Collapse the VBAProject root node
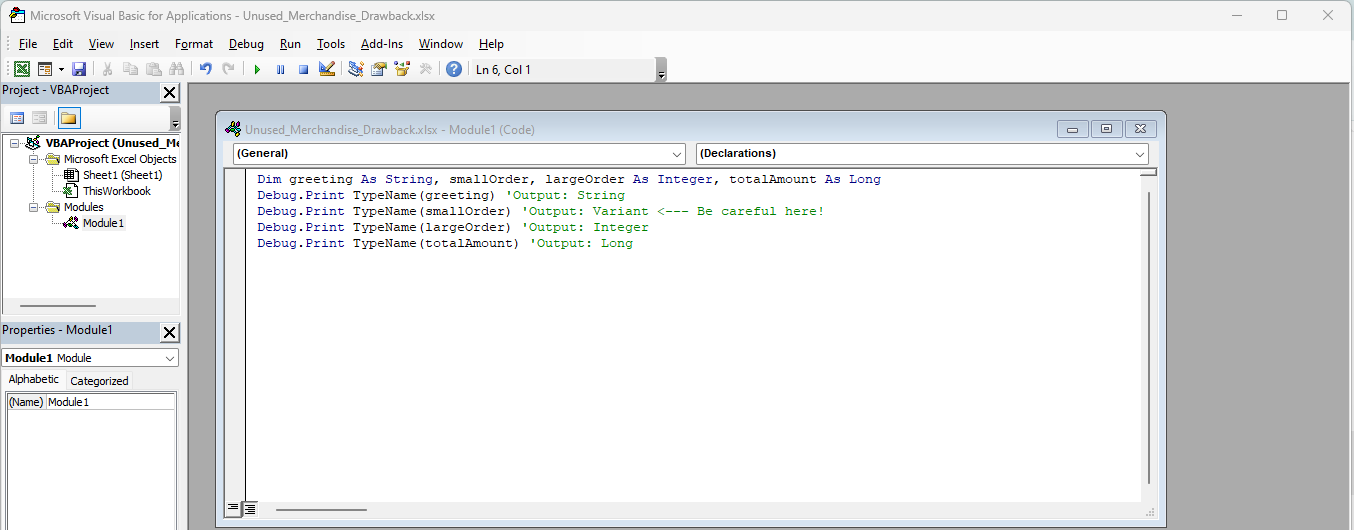 (14, 143)
